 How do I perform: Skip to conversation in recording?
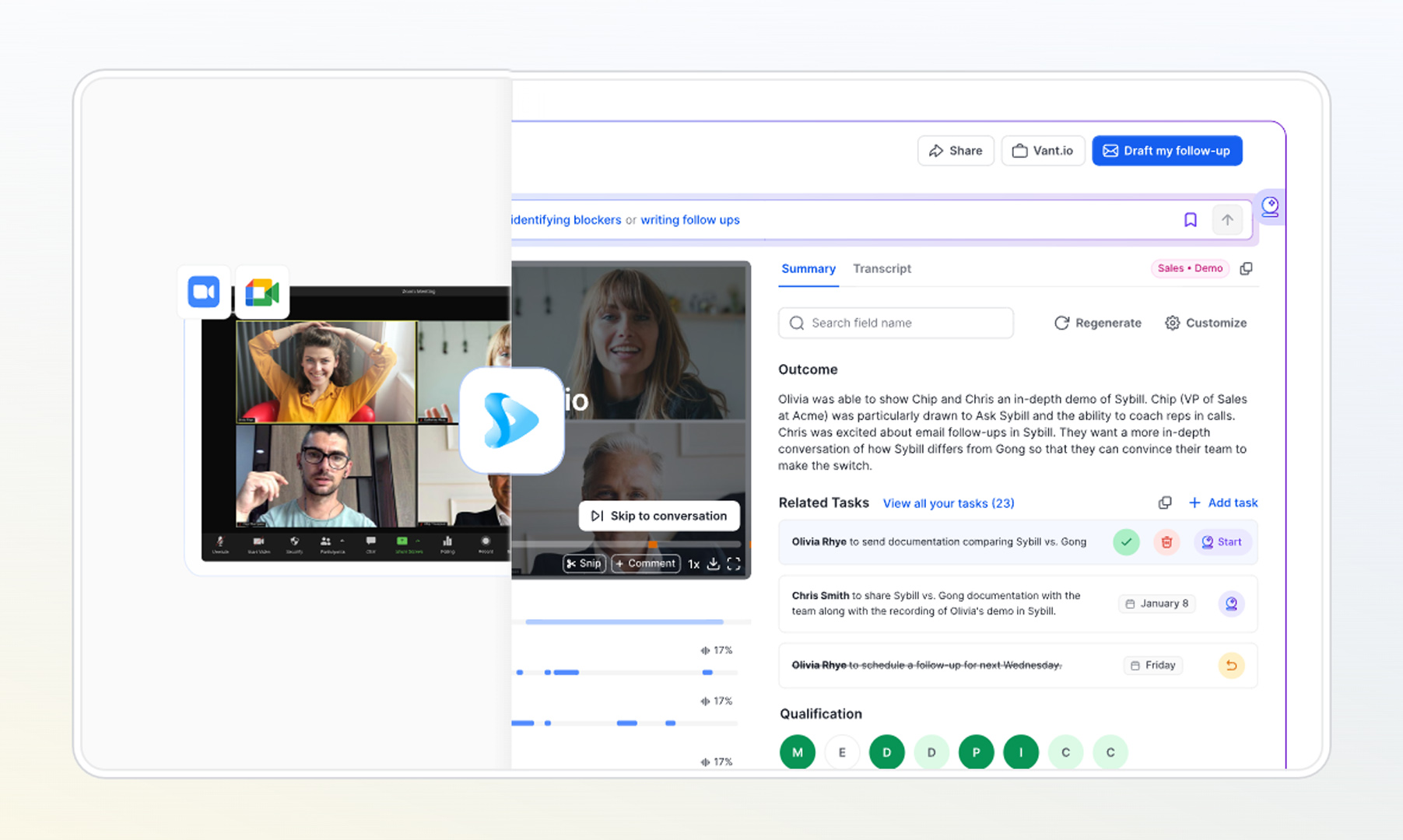(659, 516)
